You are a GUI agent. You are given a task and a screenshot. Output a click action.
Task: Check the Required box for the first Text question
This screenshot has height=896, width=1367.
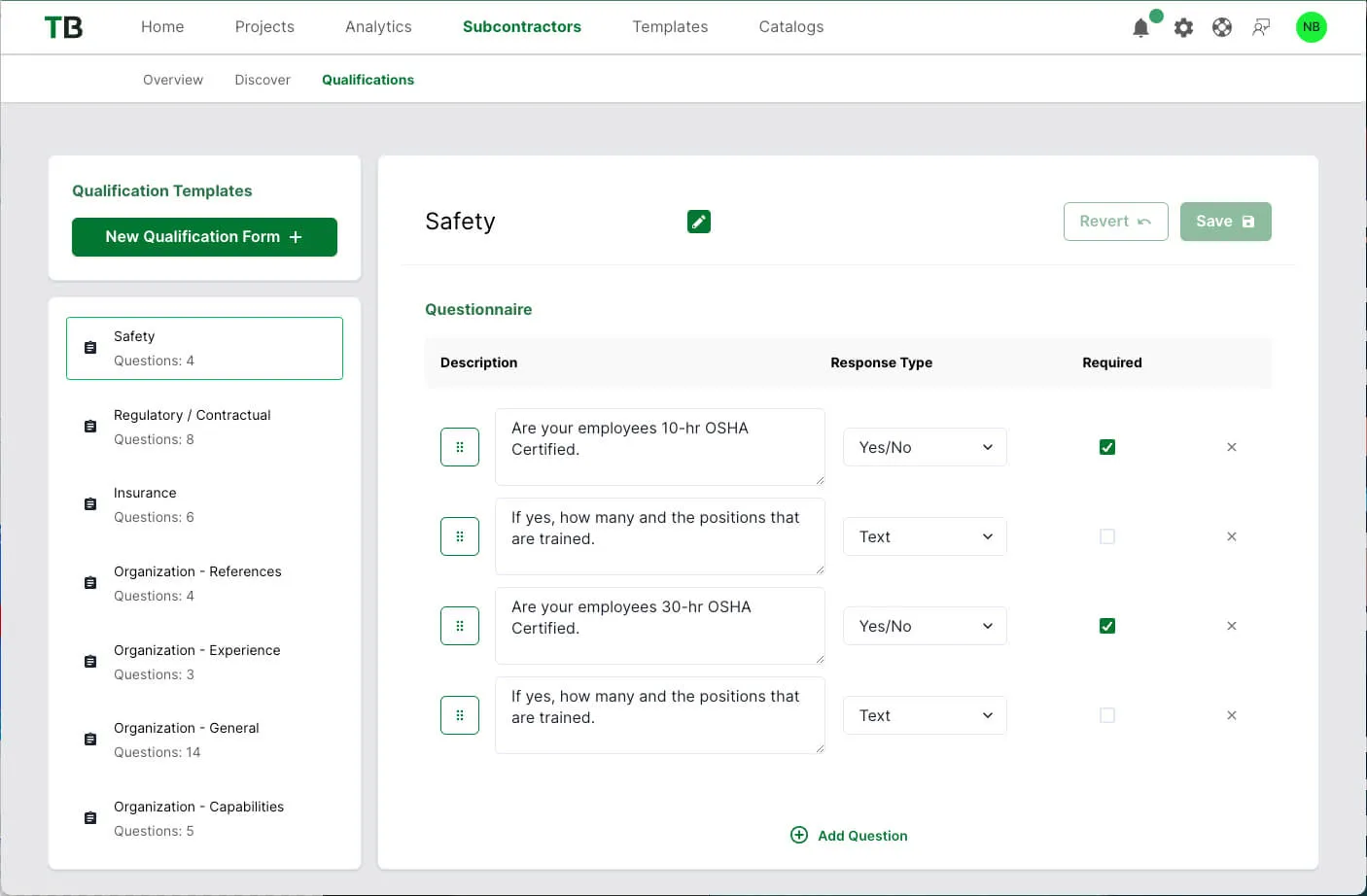point(1106,535)
